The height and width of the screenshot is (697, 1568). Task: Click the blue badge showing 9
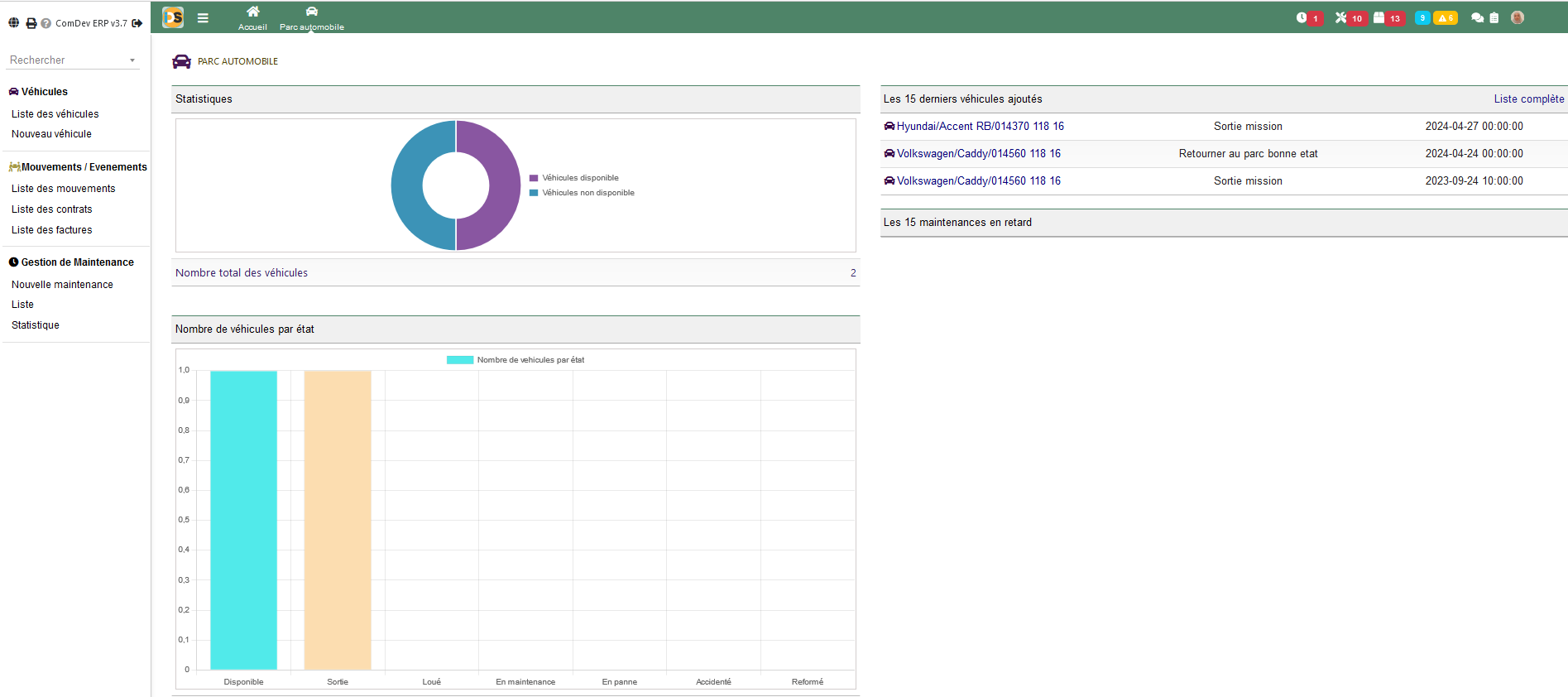point(1422,17)
